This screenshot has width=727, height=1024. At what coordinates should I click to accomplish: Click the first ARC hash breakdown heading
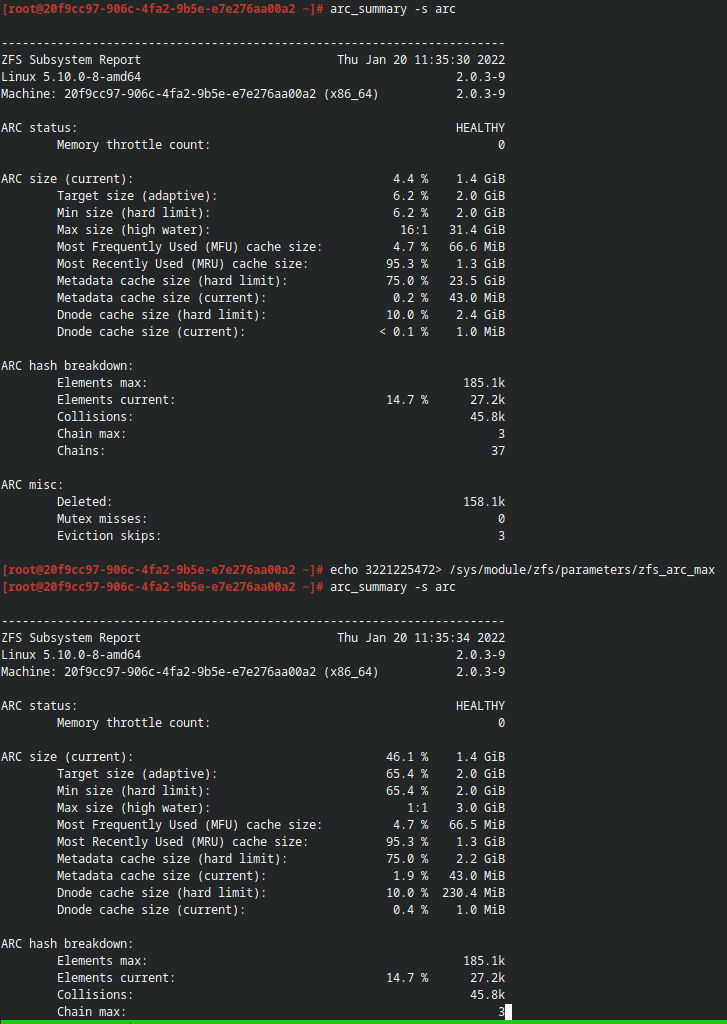coord(67,366)
